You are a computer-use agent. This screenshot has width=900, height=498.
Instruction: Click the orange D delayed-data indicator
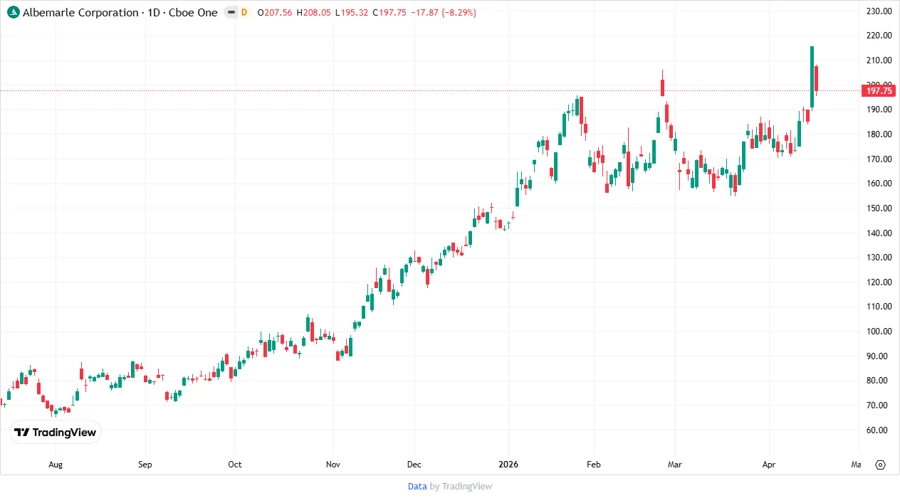point(244,12)
